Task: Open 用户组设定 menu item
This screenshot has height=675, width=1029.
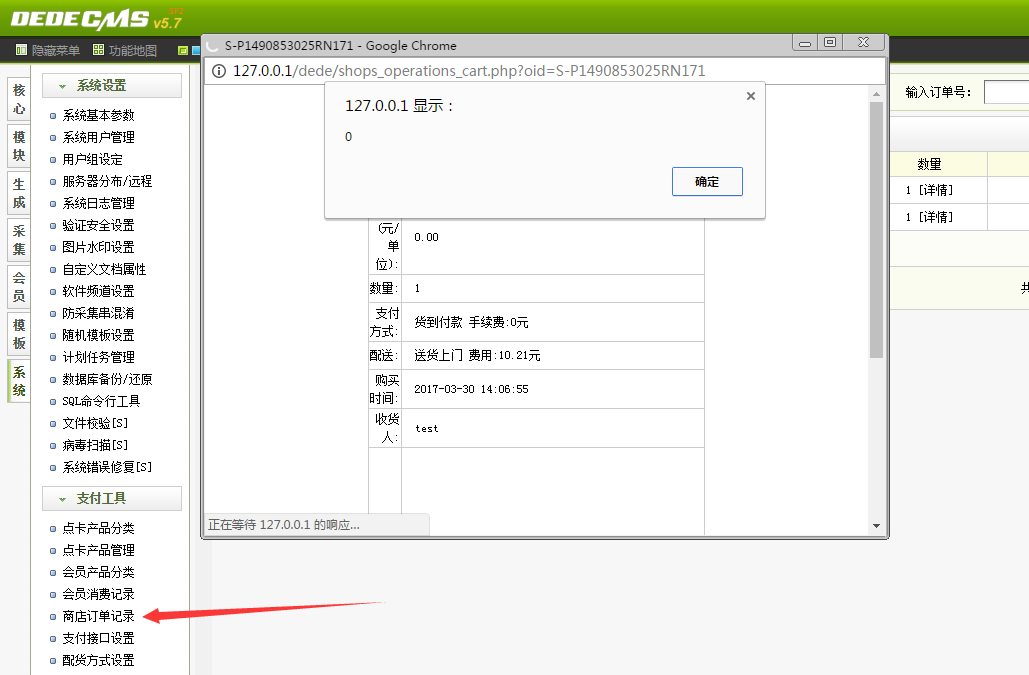Action: [93, 159]
